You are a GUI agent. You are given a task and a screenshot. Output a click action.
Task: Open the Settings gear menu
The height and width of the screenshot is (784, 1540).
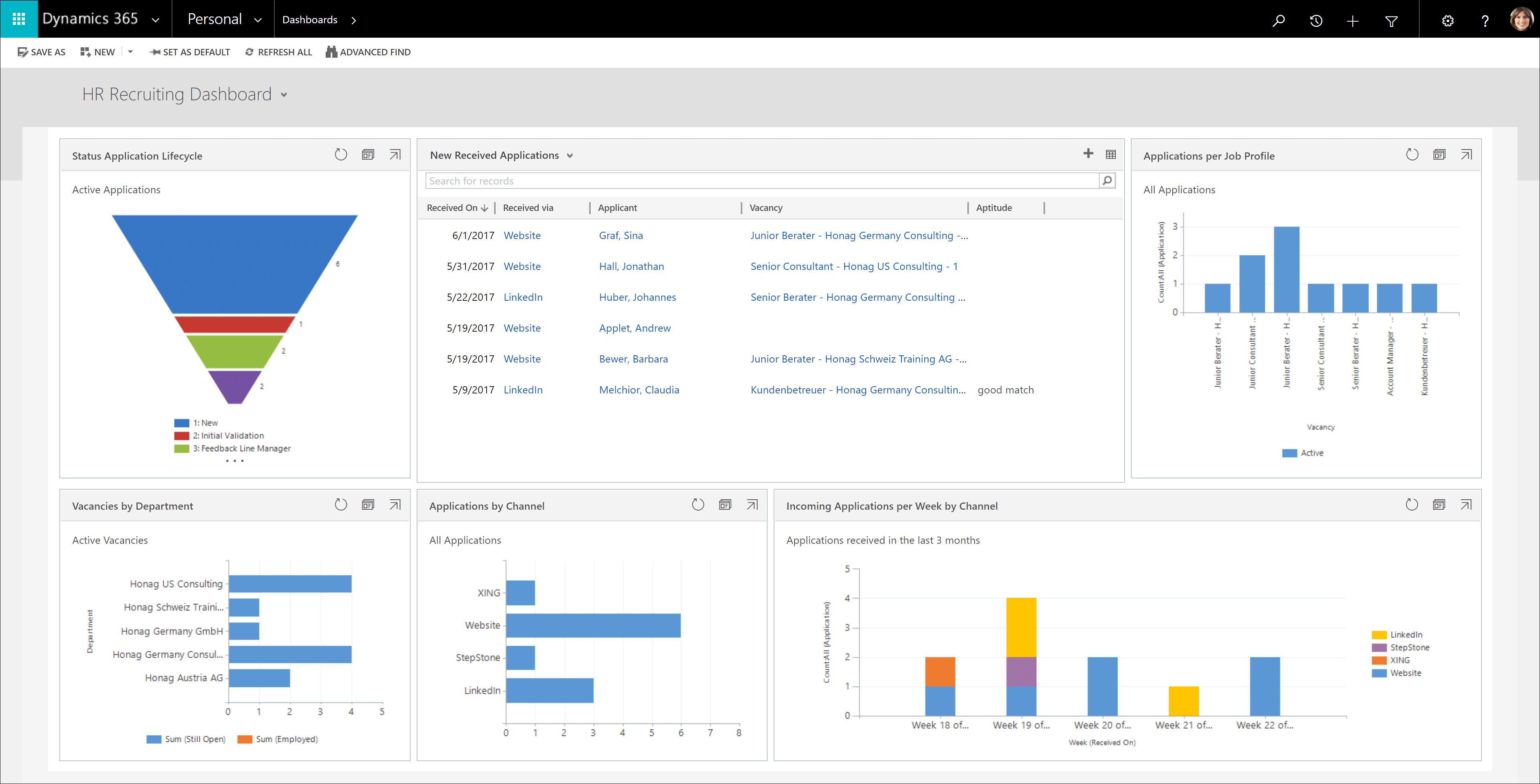pos(1447,20)
